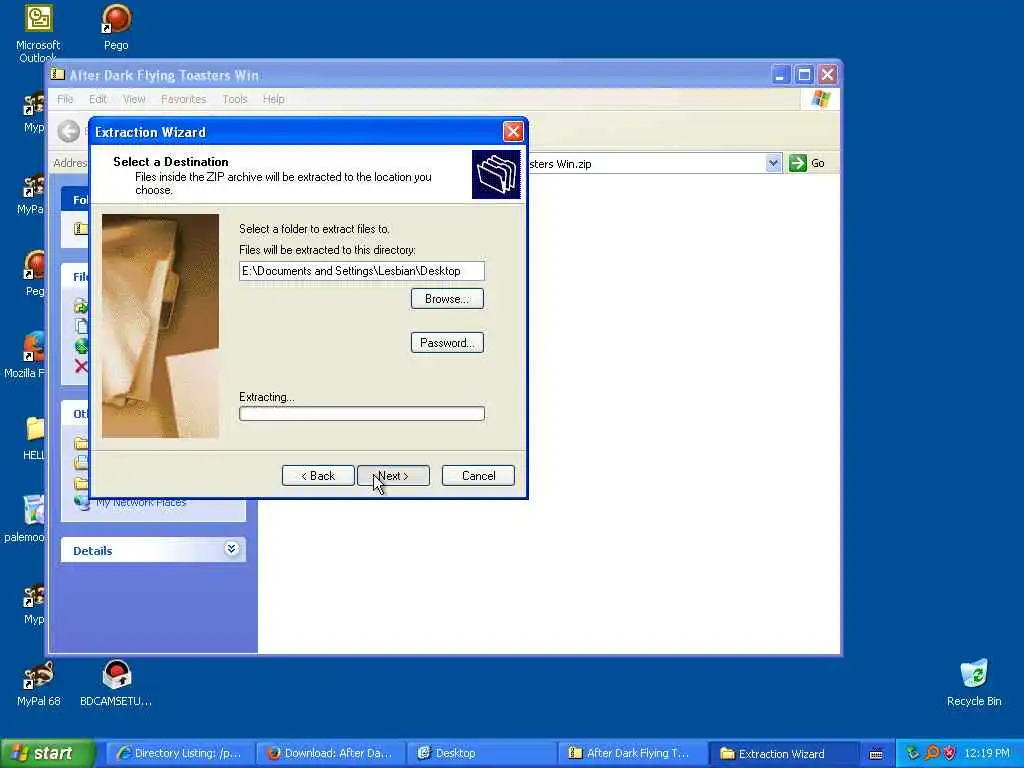Go back with the < Back button
This screenshot has height=768, width=1024.
(318, 475)
